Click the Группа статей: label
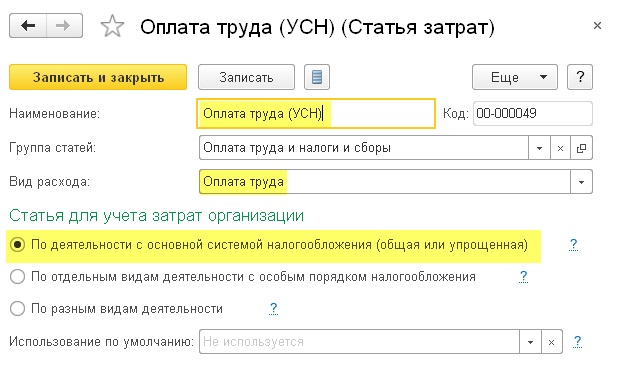 pyautogui.click(x=52, y=148)
